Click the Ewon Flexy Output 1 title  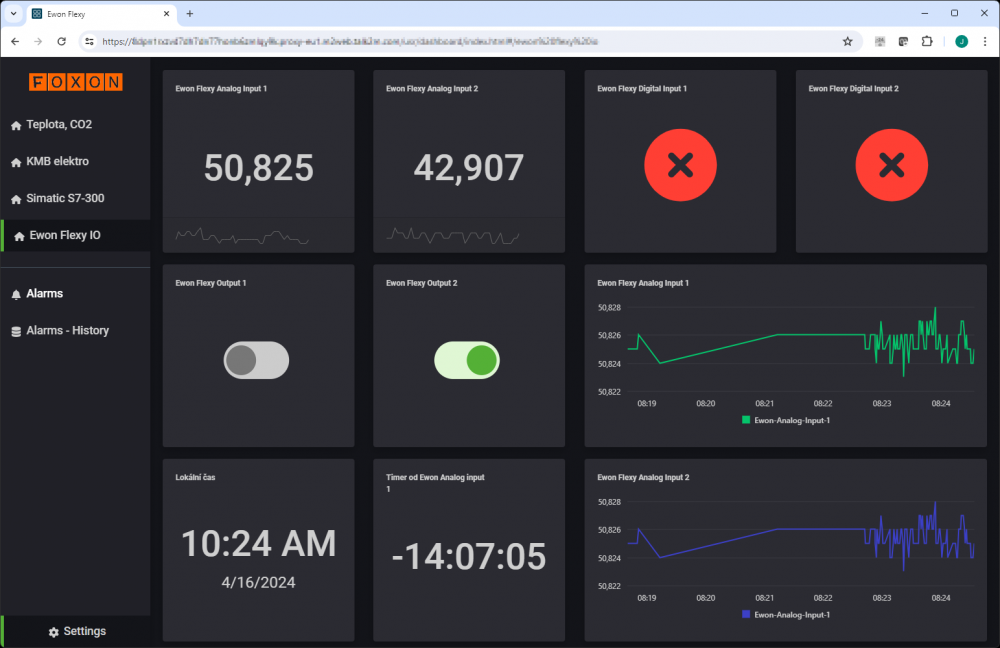tap(210, 283)
